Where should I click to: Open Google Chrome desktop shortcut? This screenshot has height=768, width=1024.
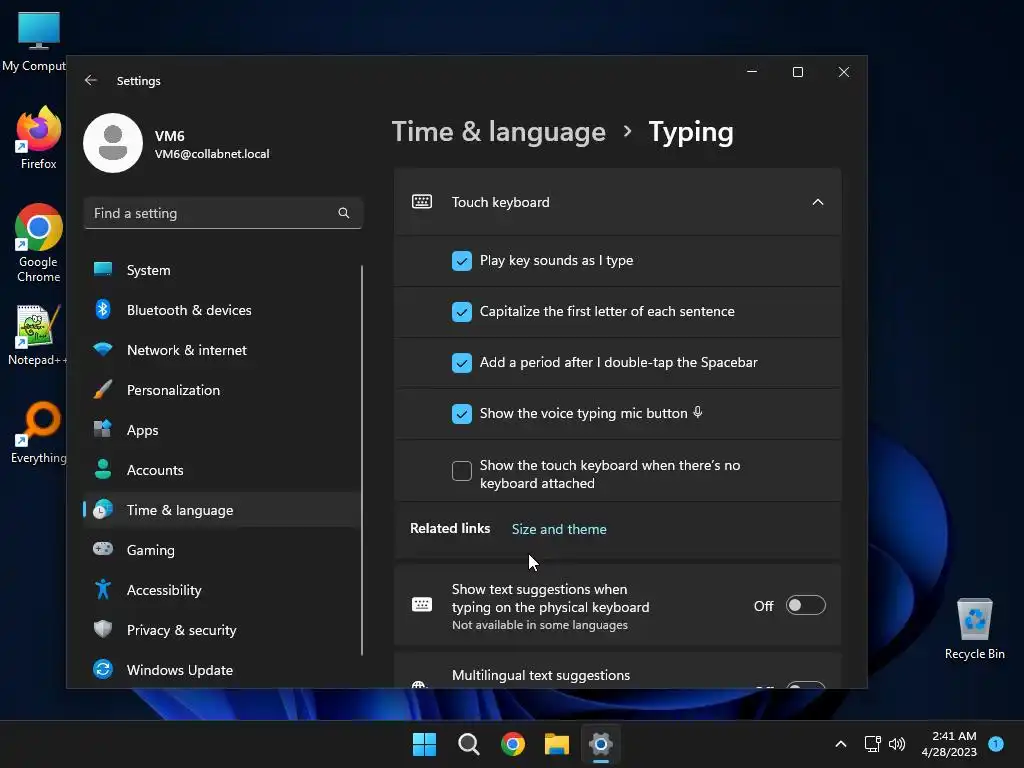pyautogui.click(x=39, y=243)
